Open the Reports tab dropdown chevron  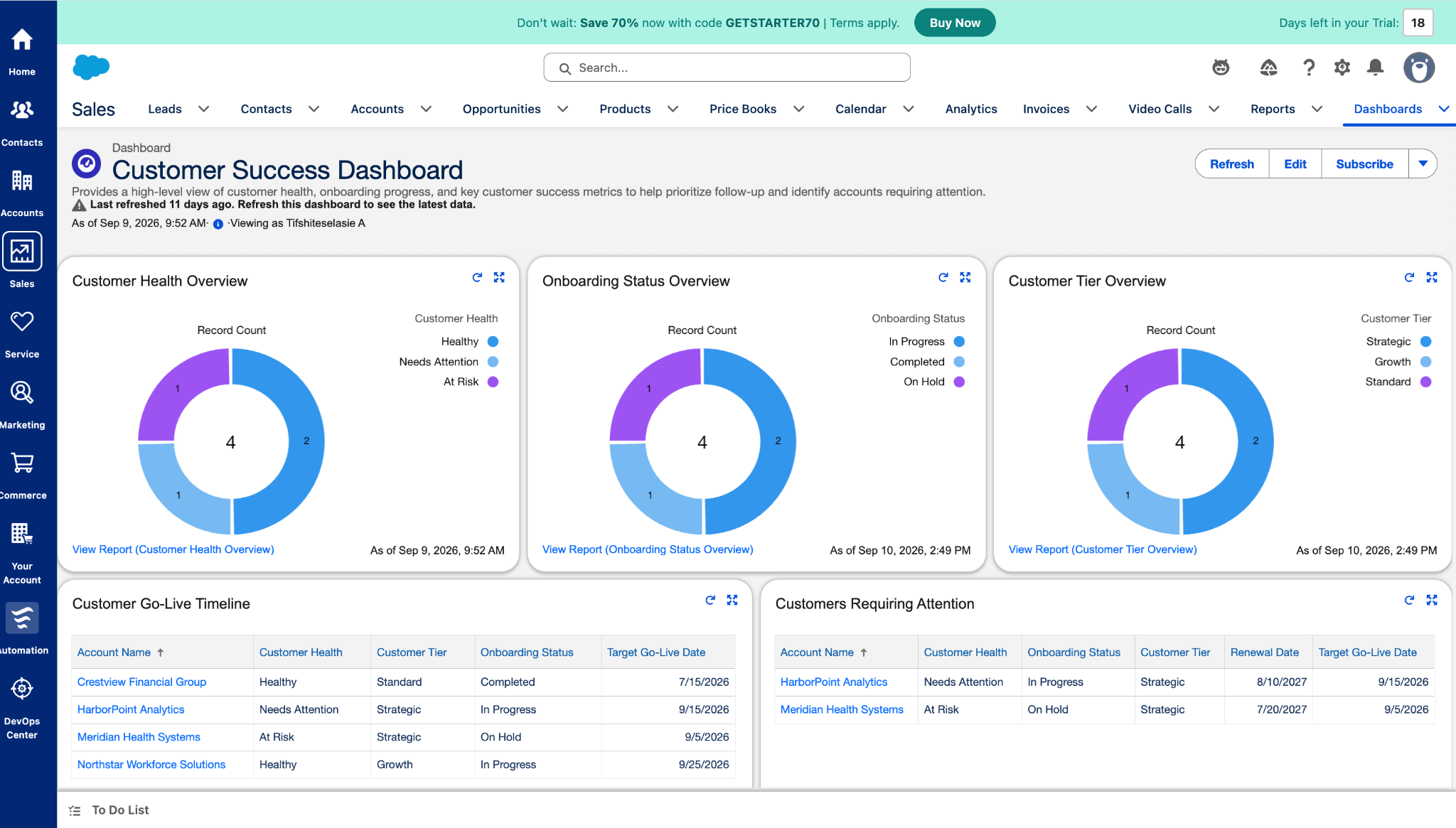coord(1317,109)
